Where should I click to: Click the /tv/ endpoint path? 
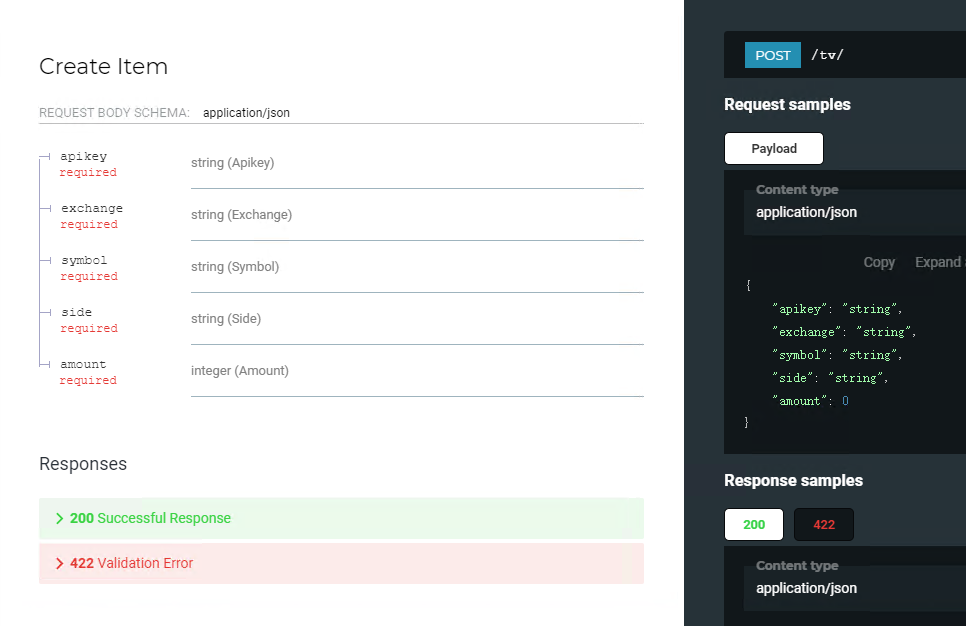tap(827, 55)
